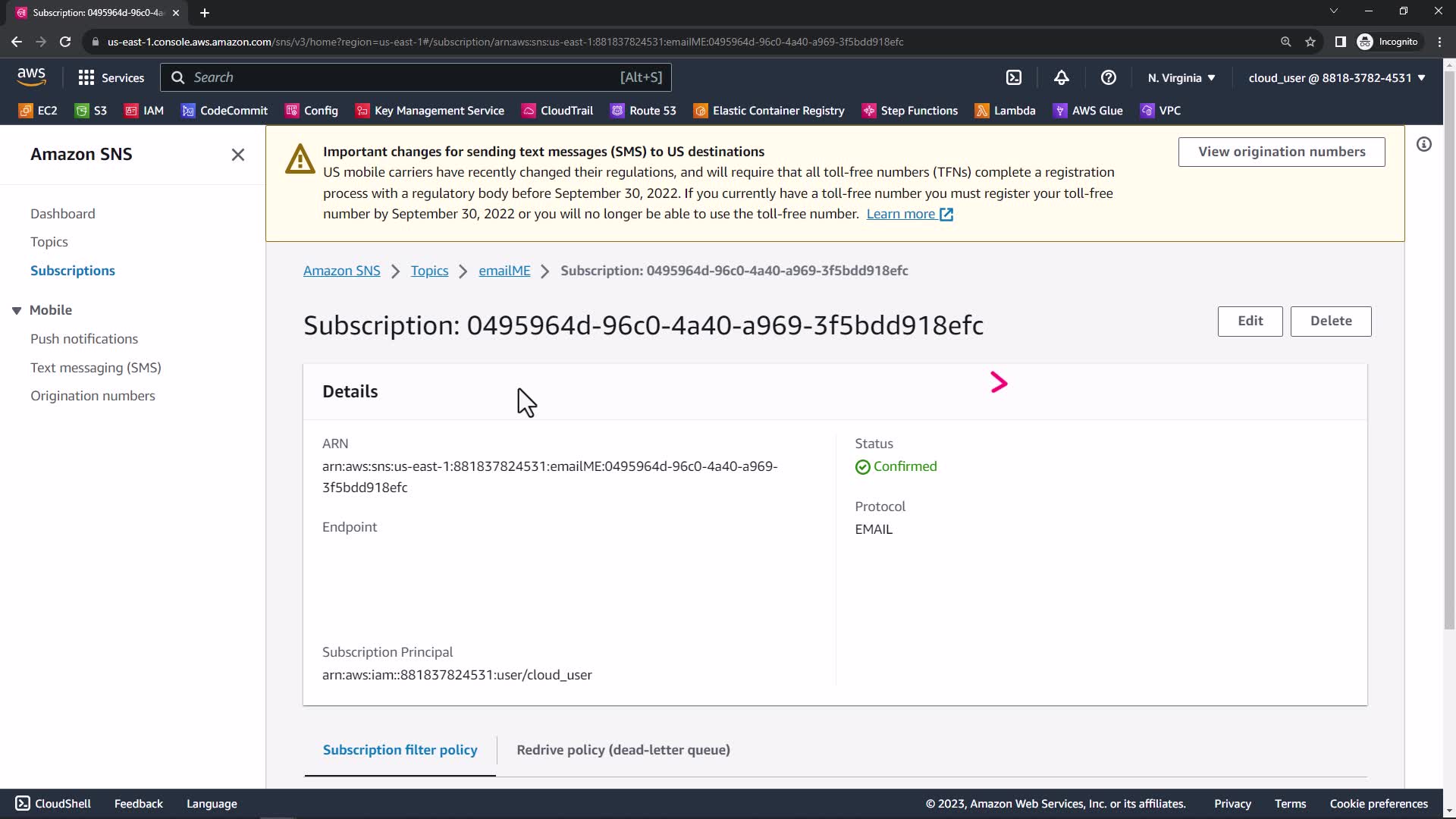Open the cloud_user account dropdown menu
The width and height of the screenshot is (1456, 819).
pos(1336,77)
